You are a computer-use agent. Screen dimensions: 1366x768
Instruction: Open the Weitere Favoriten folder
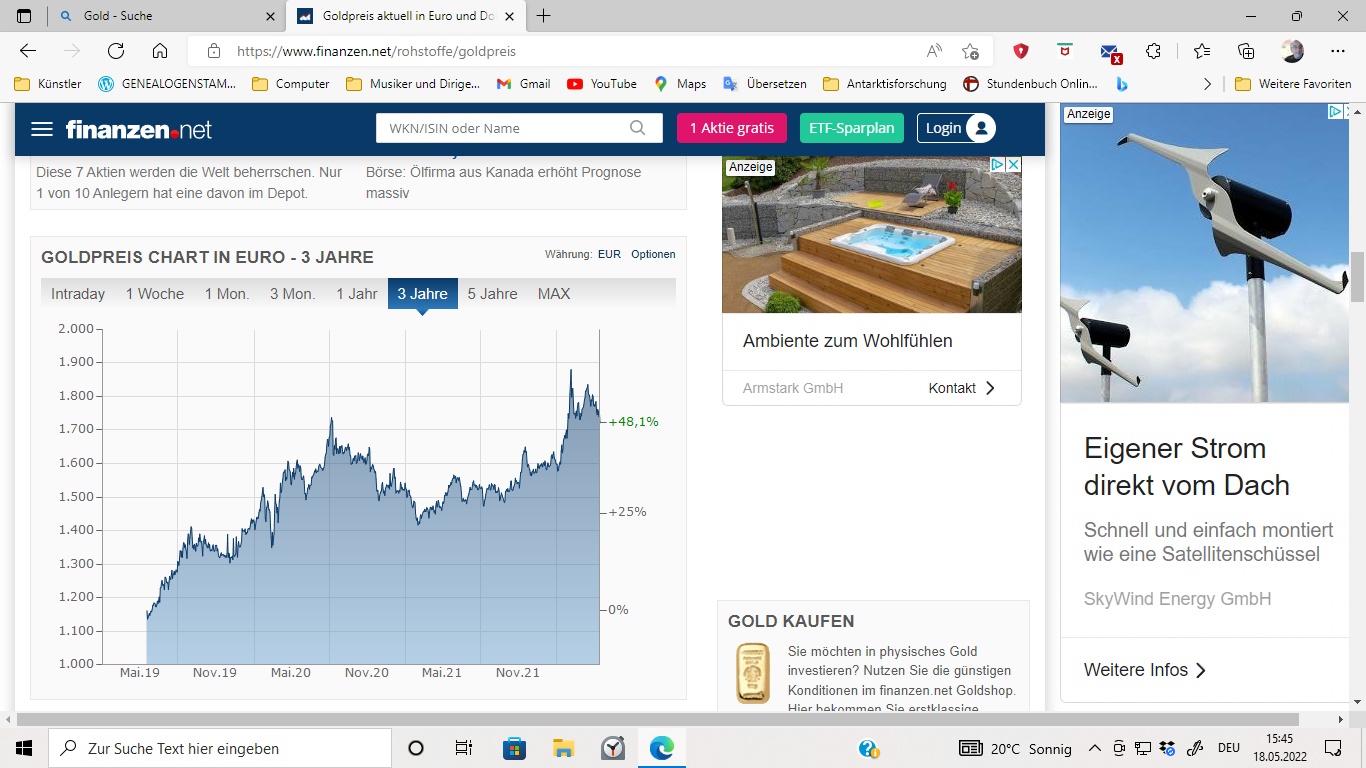tap(1293, 84)
